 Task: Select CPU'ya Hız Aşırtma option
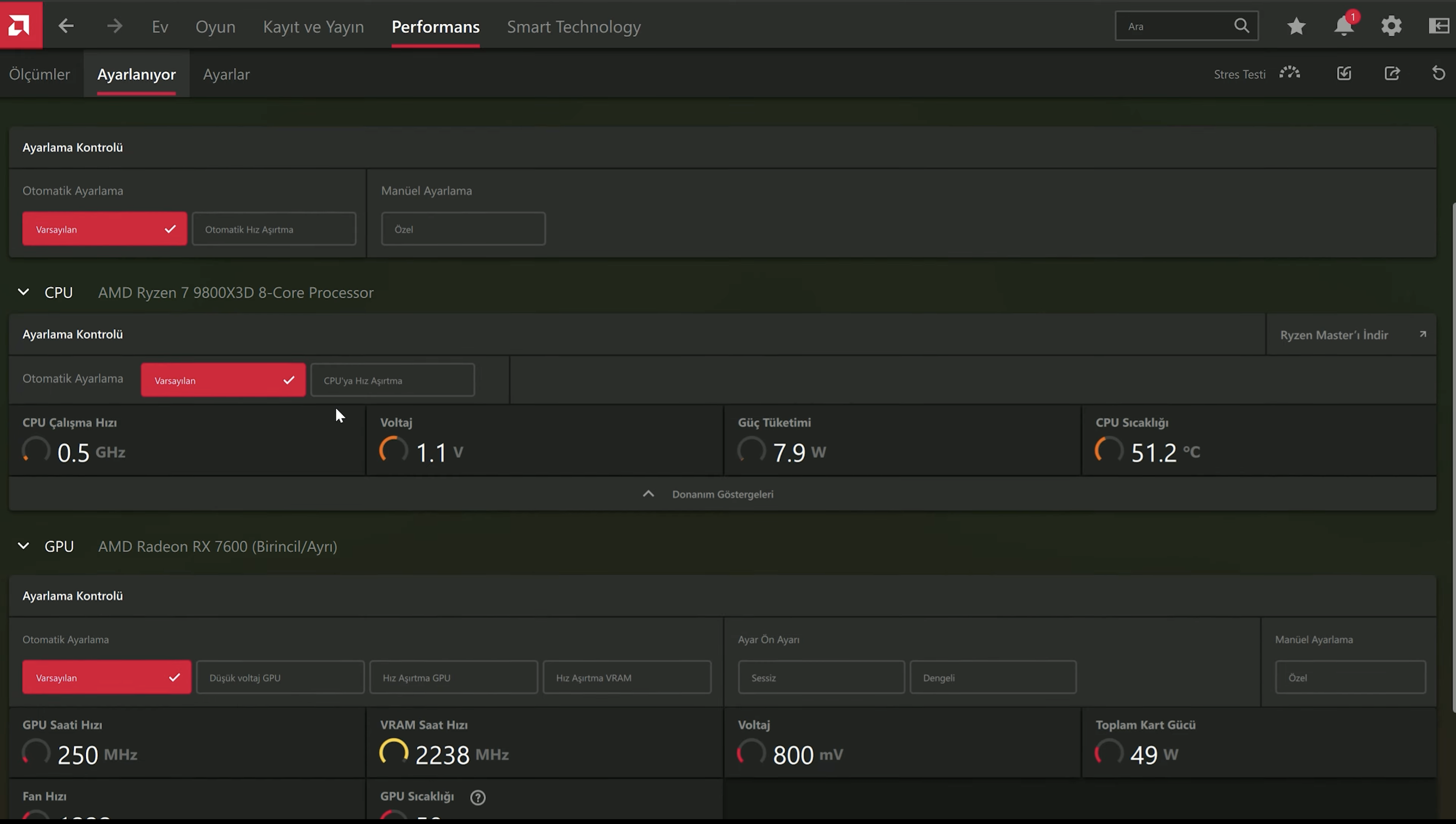(392, 380)
